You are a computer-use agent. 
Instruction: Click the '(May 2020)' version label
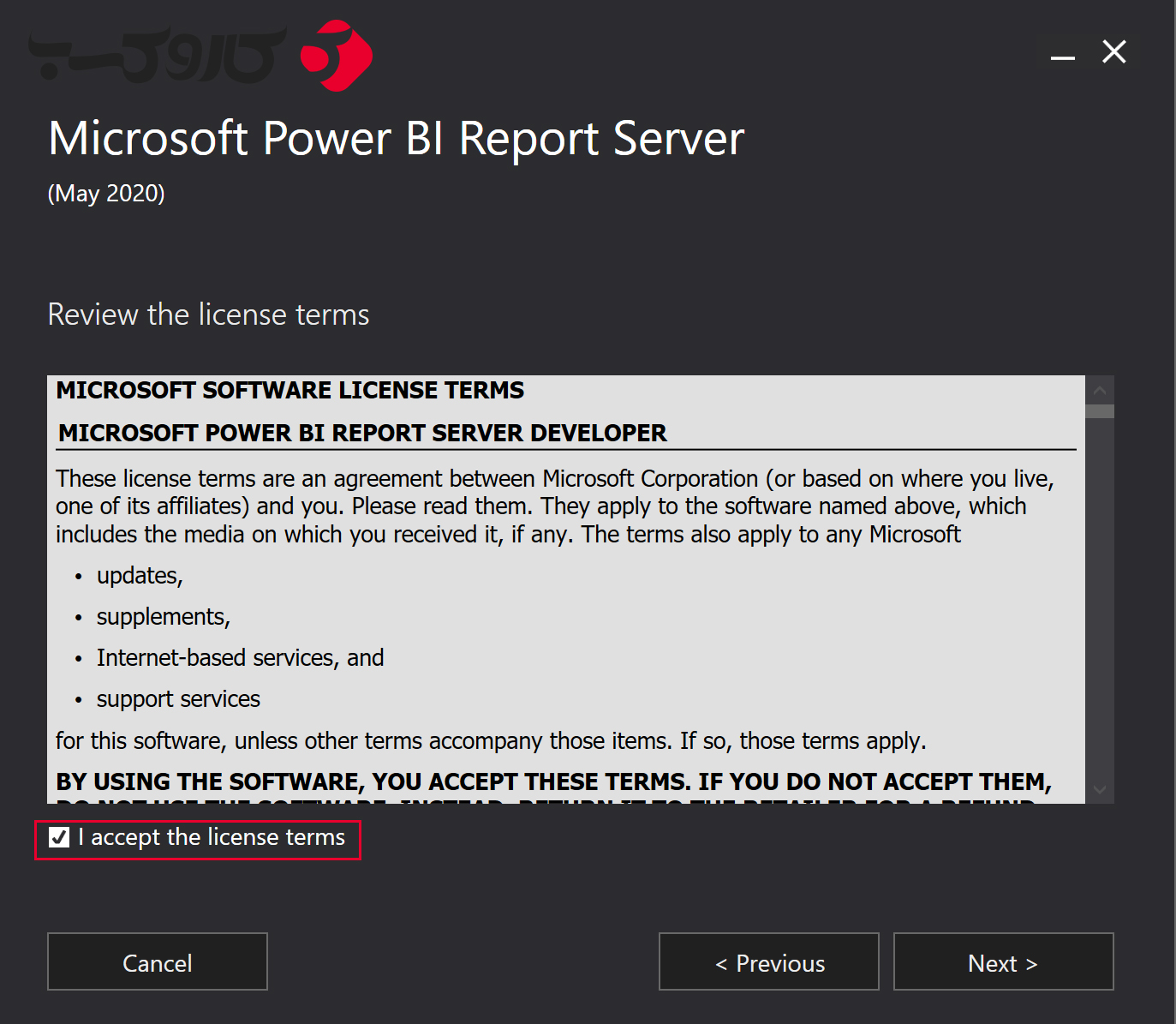coord(105,194)
